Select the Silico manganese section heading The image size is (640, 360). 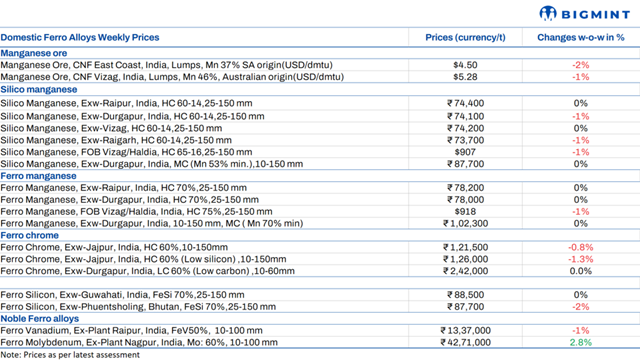(x=39, y=89)
